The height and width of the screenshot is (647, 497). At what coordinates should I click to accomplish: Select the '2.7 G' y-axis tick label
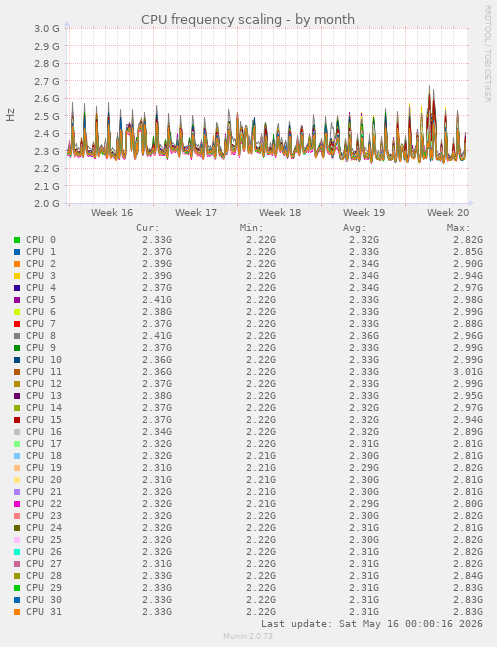click(x=47, y=81)
